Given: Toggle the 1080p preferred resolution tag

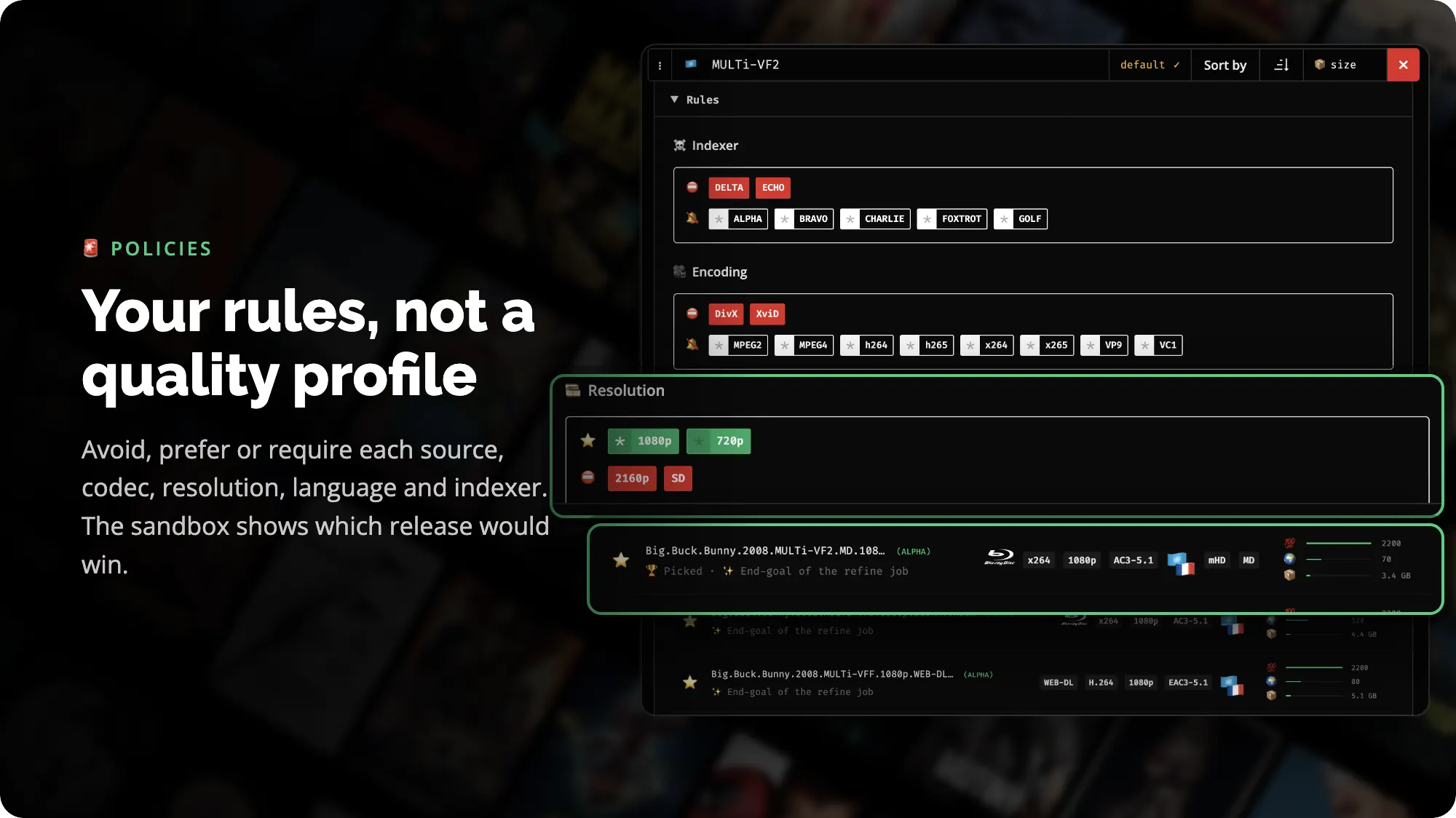Looking at the screenshot, I should tap(644, 441).
